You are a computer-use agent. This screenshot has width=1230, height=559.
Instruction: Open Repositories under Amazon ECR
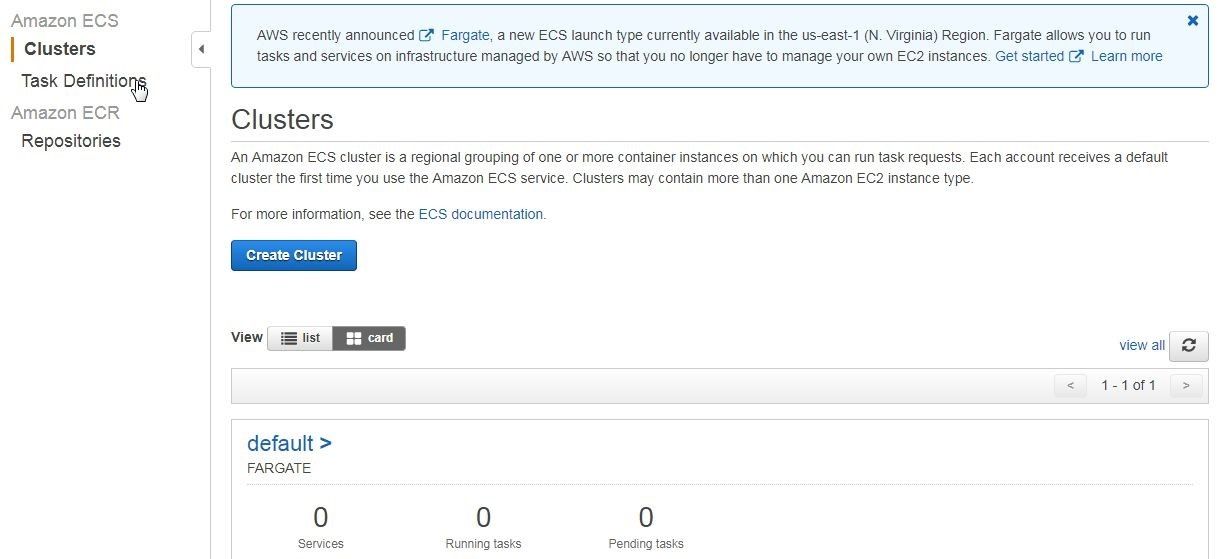[71, 141]
